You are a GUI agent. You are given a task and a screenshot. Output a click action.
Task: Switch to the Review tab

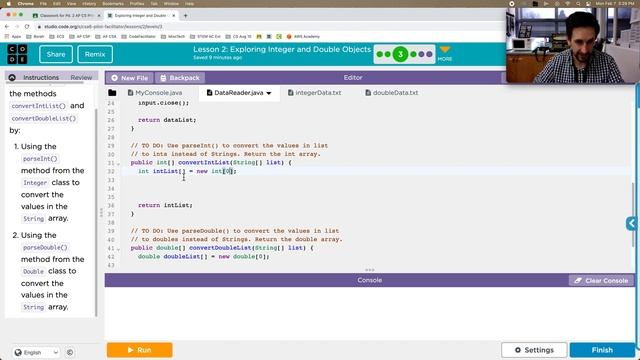point(81,77)
